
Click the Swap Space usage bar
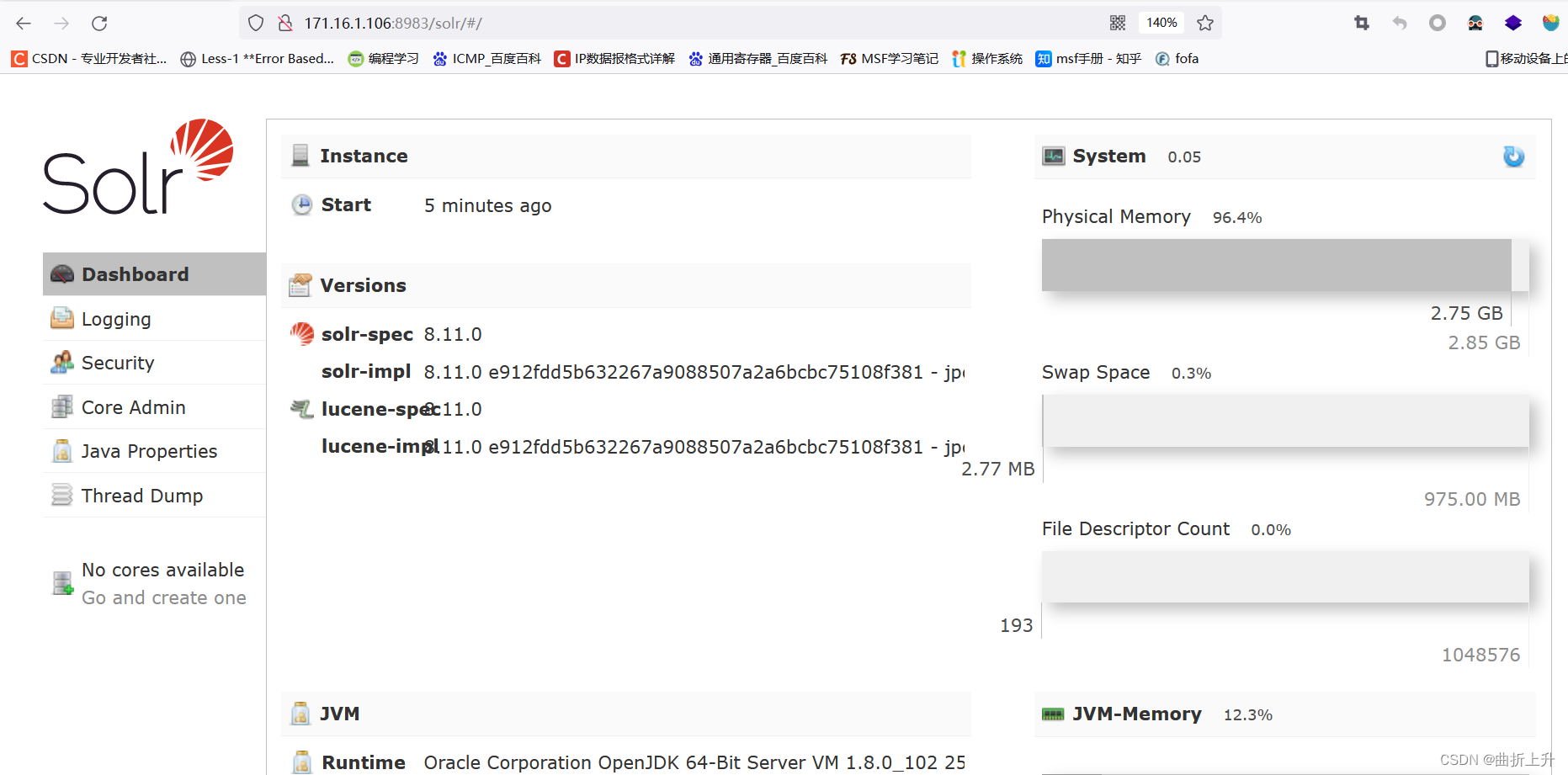(1285, 421)
